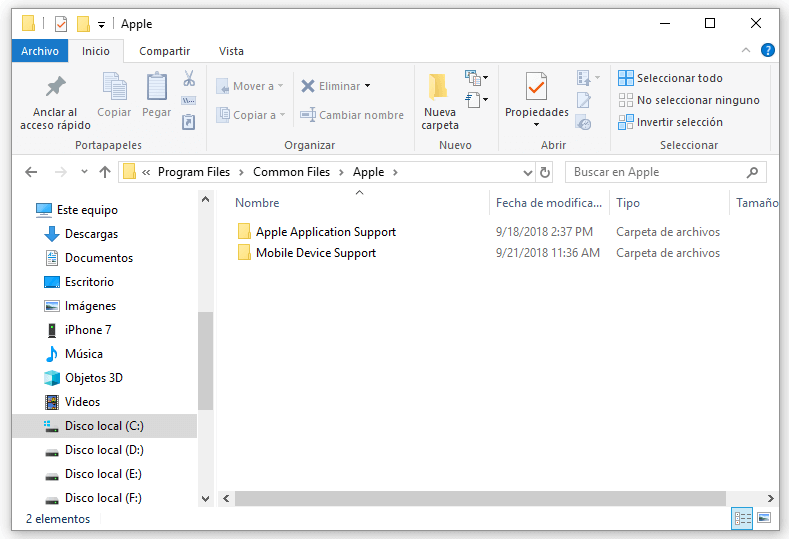Open the Archivo menu

point(40,51)
